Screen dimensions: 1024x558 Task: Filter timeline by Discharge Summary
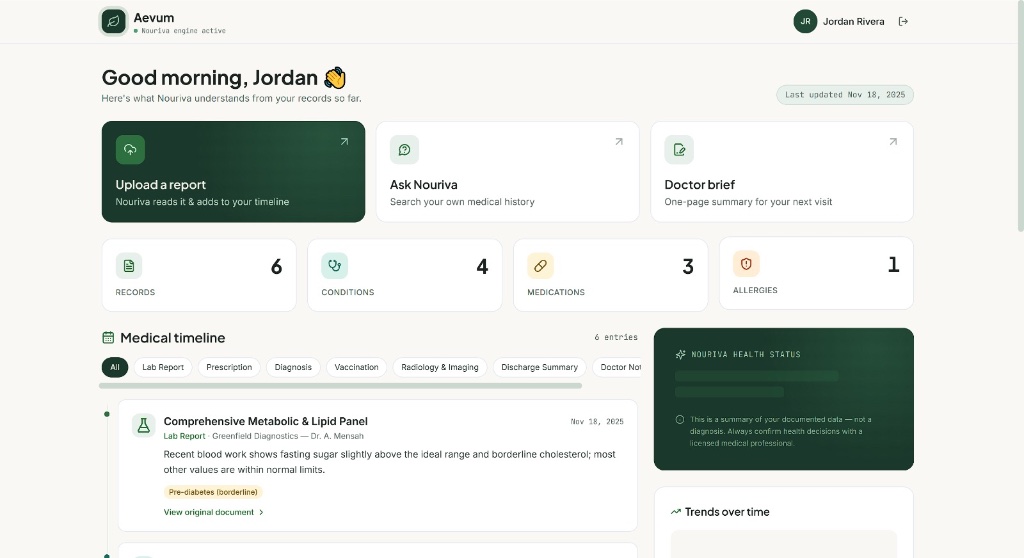(539, 367)
